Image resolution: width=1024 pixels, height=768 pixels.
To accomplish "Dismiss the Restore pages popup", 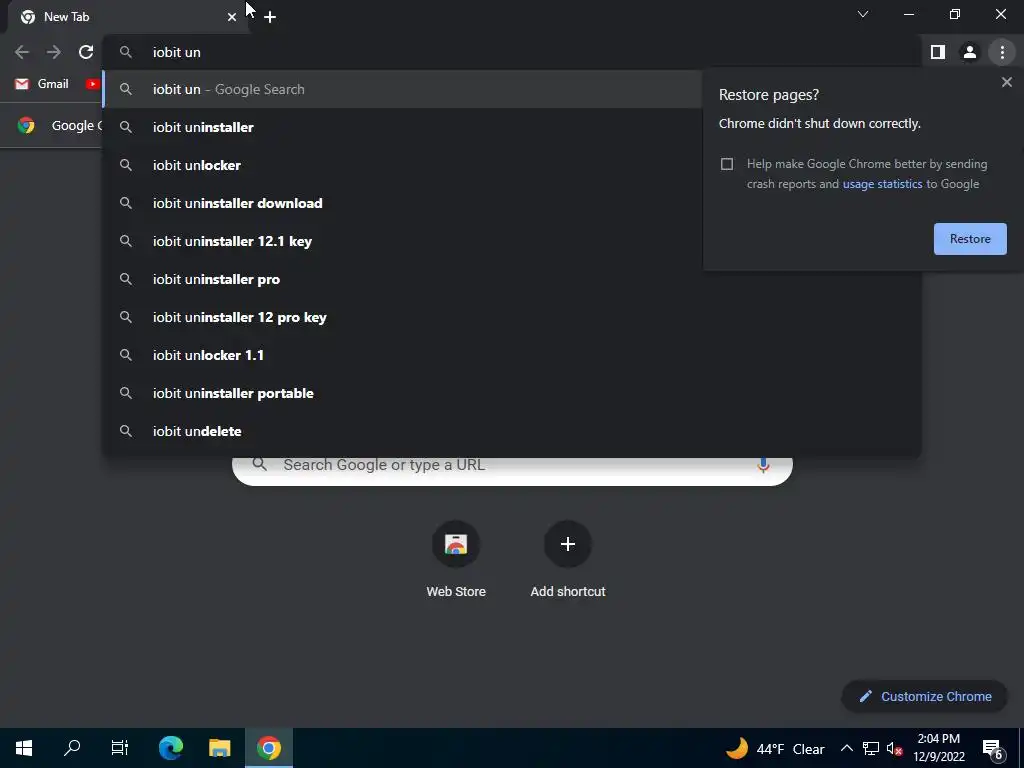I will pyautogui.click(x=1006, y=82).
